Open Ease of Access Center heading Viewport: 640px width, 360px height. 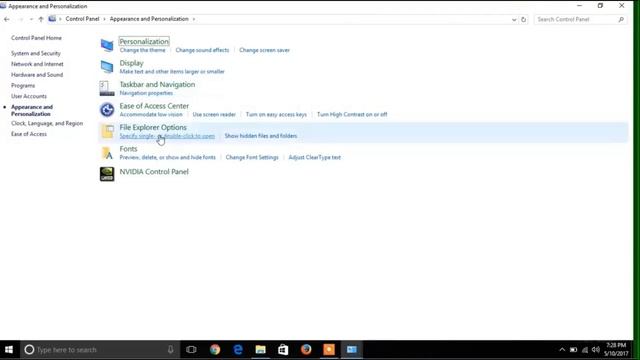tap(154, 106)
